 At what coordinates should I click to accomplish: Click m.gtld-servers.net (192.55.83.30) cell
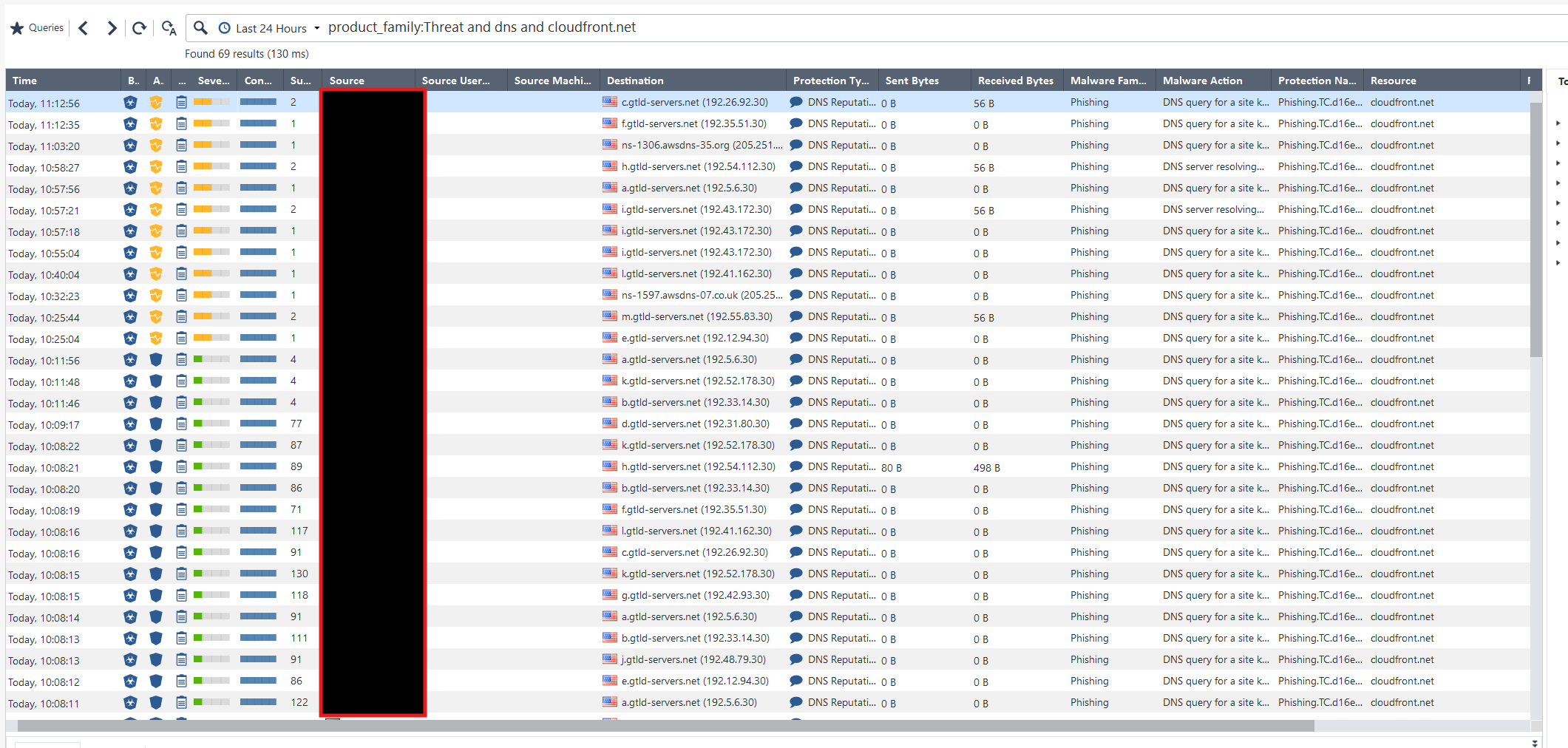pyautogui.click(x=696, y=316)
